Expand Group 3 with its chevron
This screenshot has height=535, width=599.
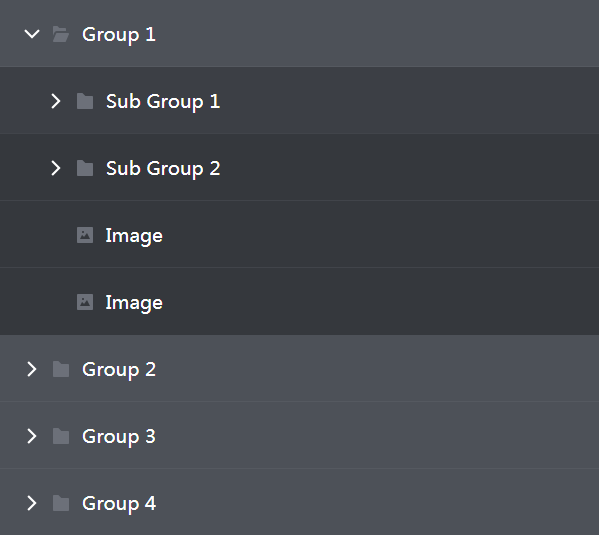tap(32, 436)
